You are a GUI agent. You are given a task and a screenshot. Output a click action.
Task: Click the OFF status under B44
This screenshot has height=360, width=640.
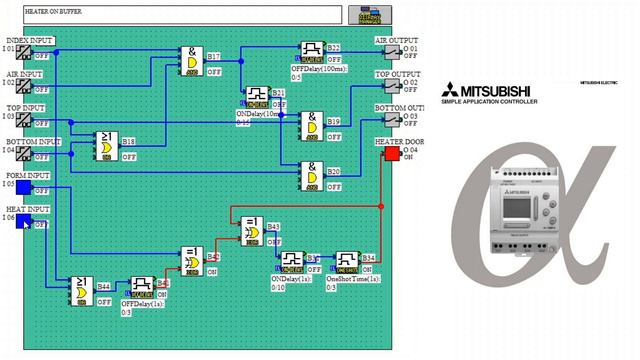tap(104, 302)
